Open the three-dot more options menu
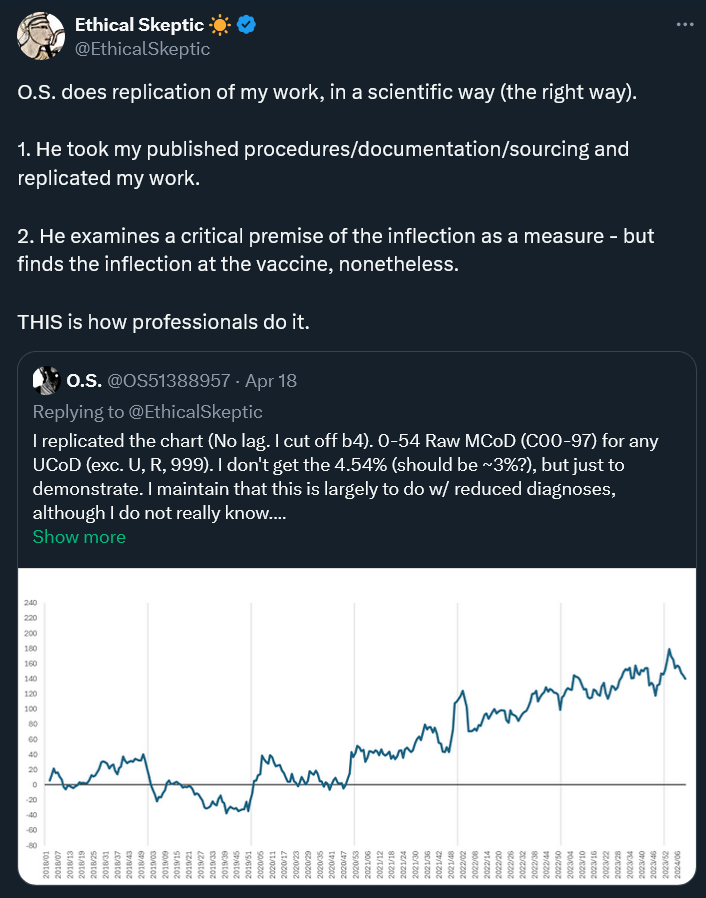706x898 pixels. [684, 23]
